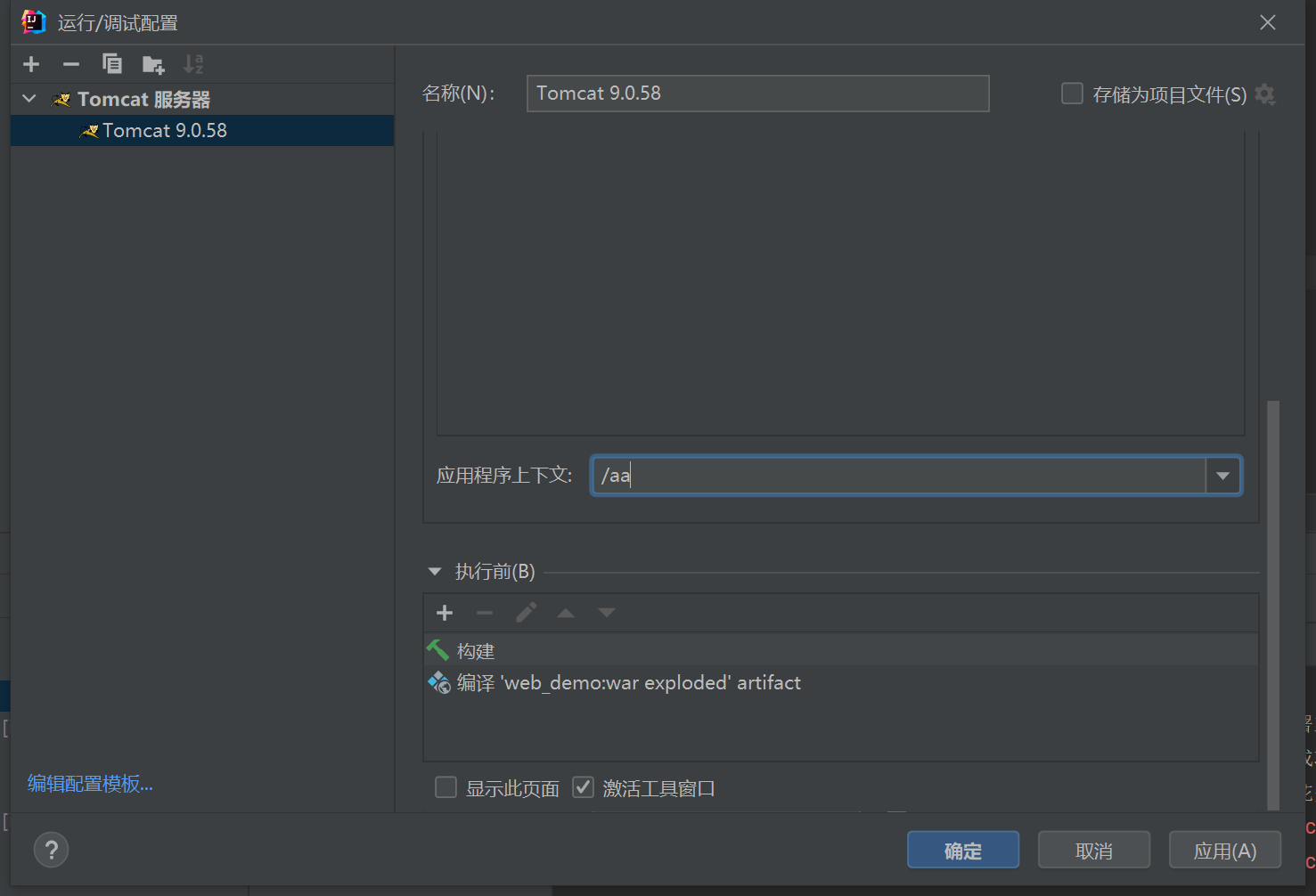The height and width of the screenshot is (896, 1316).
Task: Remove the before-launch task
Action: click(485, 613)
